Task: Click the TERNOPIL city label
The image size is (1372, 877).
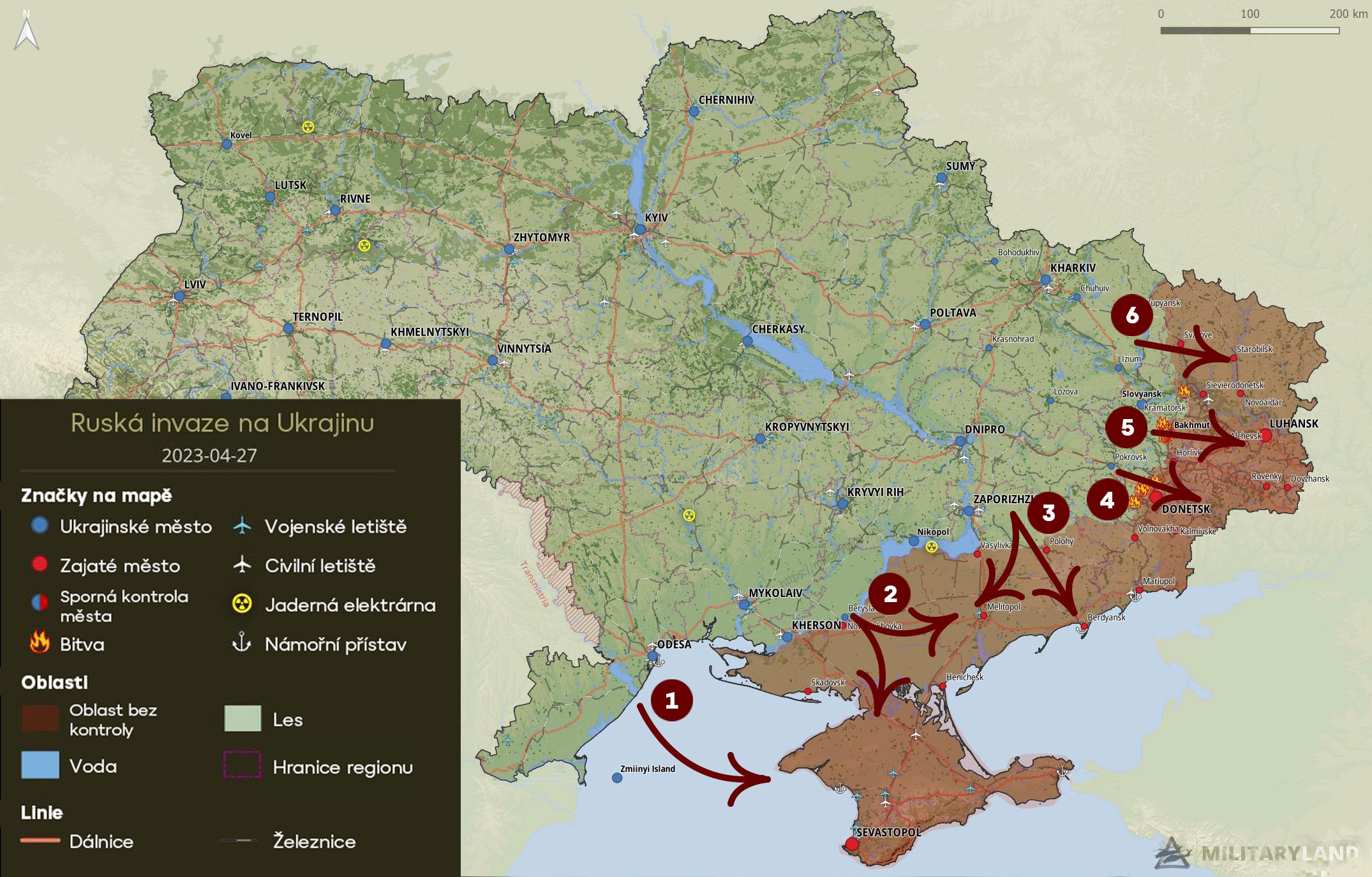Action: 317,316
